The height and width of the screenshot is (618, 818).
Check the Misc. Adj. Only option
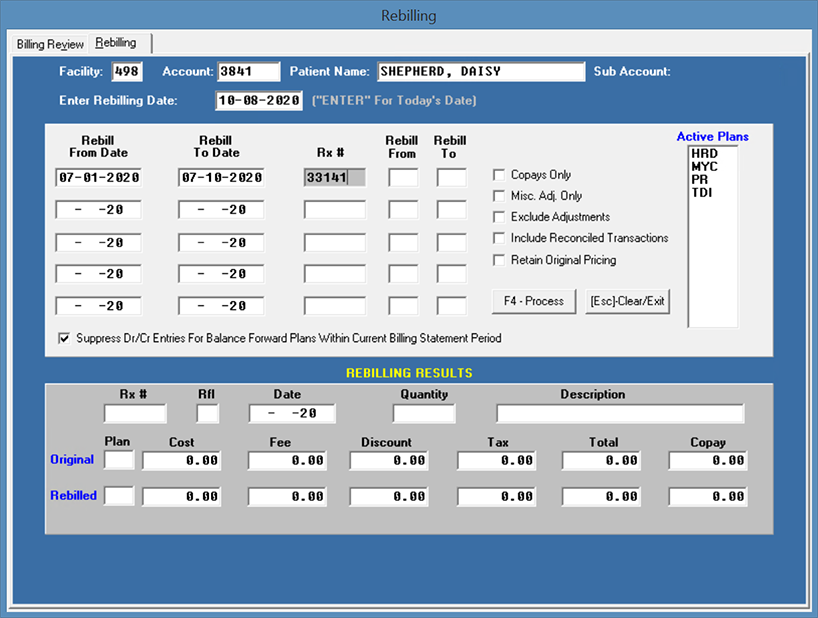(500, 196)
